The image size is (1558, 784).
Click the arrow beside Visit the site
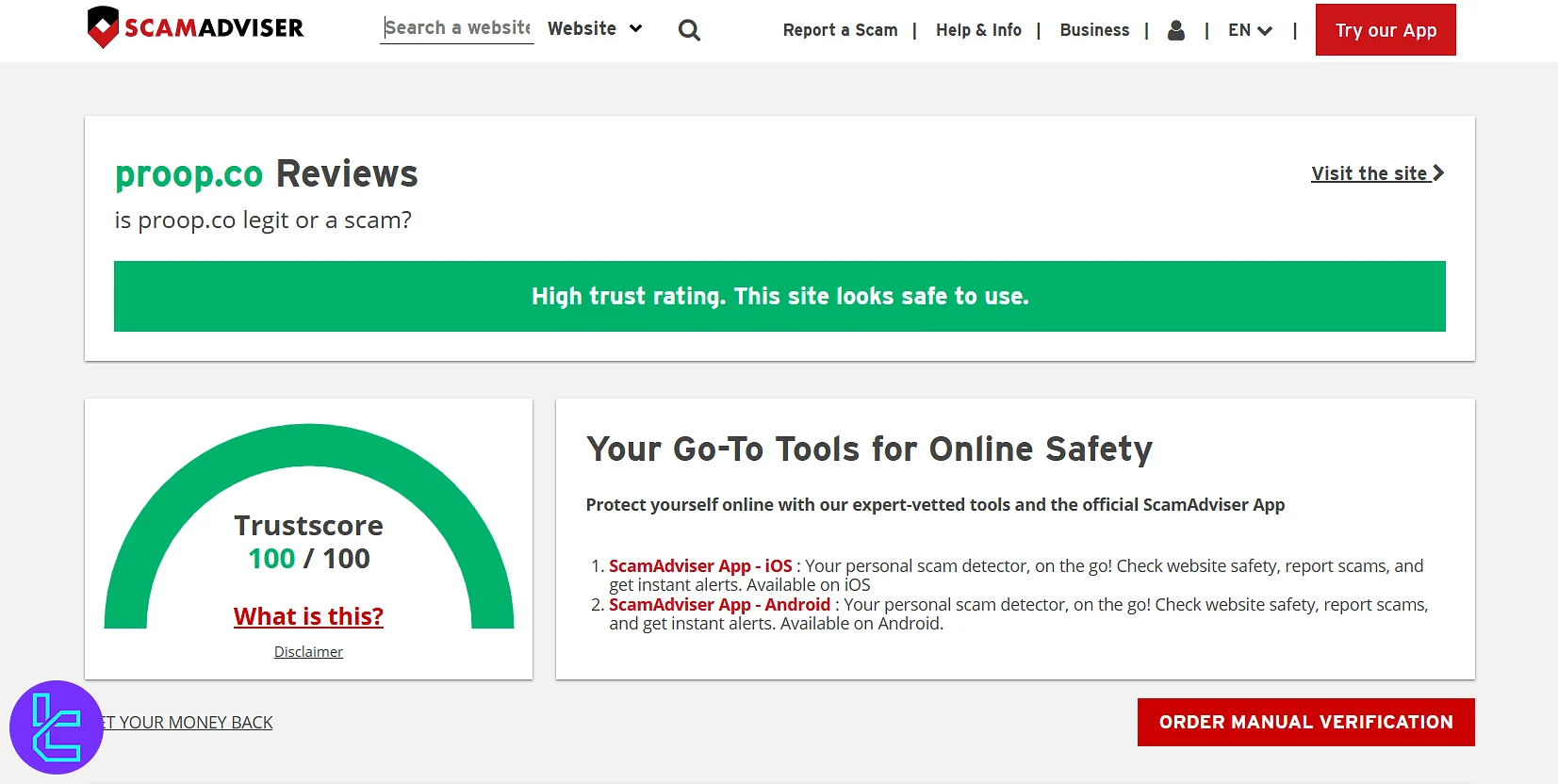tap(1438, 173)
